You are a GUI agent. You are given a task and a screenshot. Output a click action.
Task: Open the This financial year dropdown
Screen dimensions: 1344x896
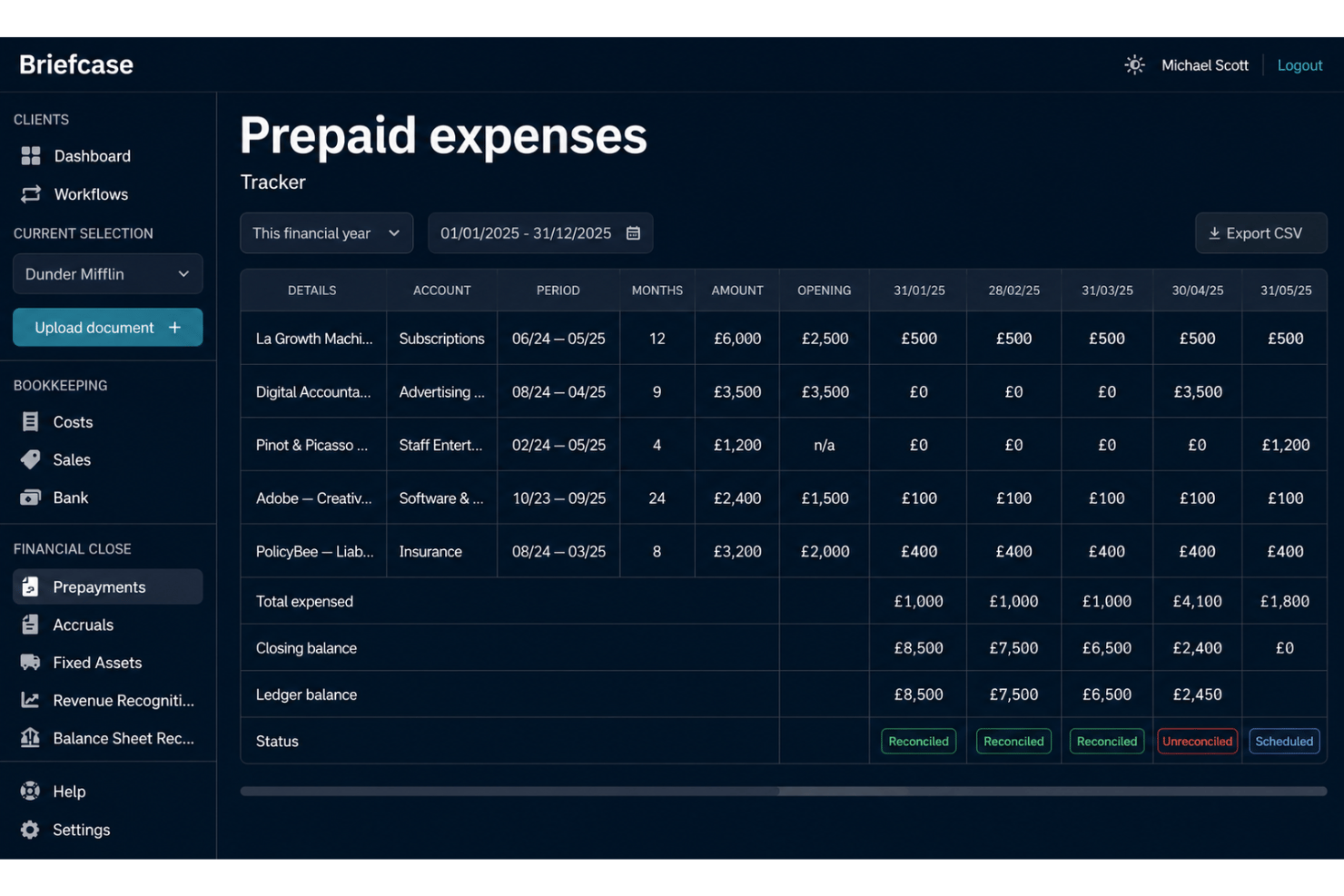pos(326,233)
